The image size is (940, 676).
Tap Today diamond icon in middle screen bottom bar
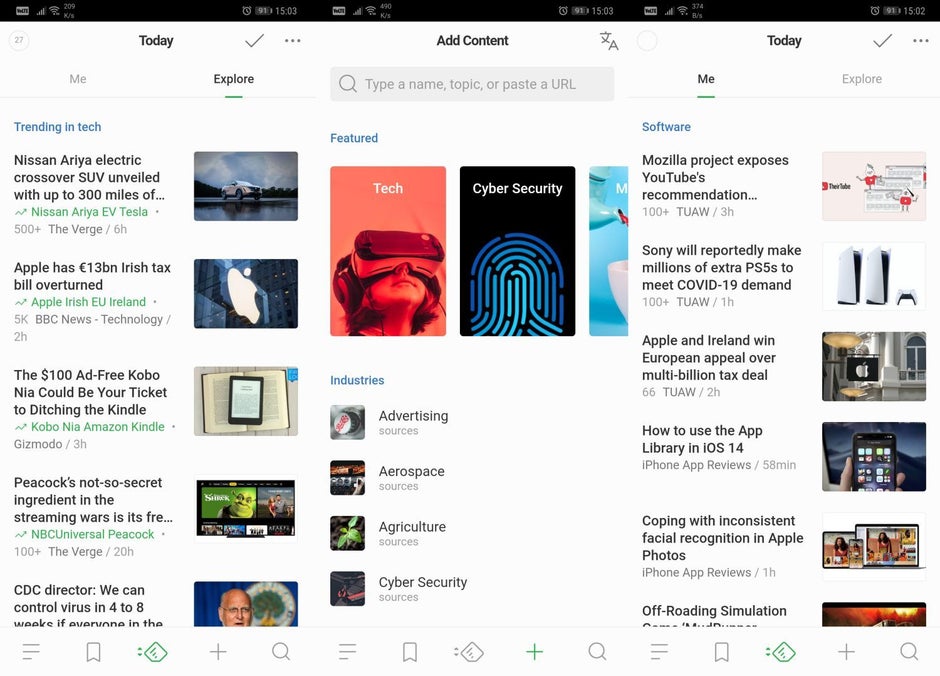469,651
